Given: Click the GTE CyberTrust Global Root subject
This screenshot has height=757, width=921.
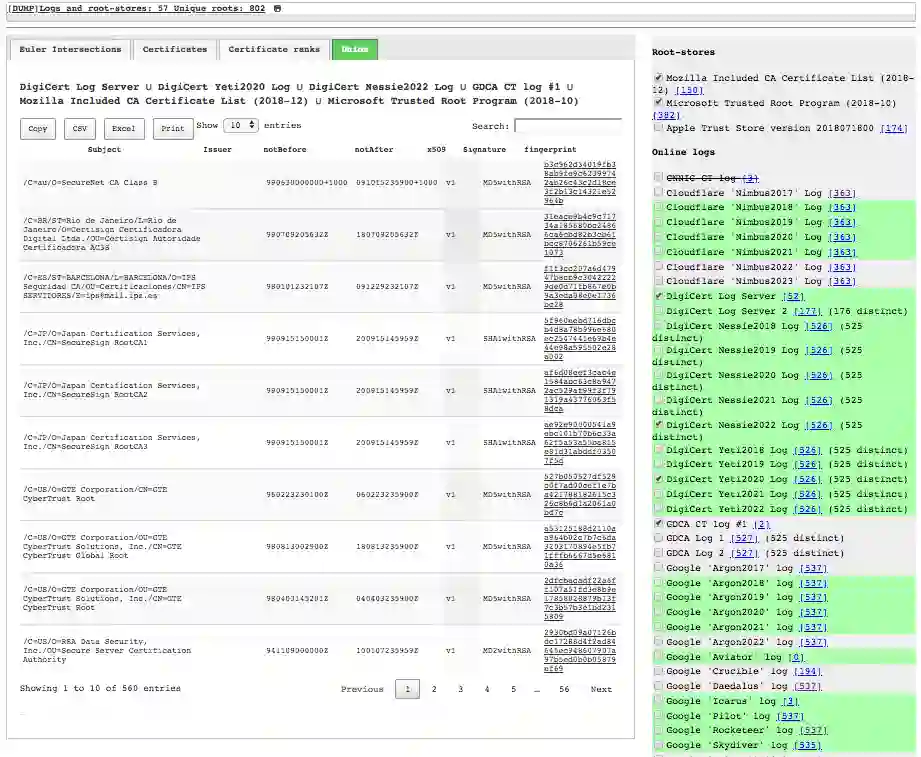Looking at the screenshot, I should [x=95, y=546].
